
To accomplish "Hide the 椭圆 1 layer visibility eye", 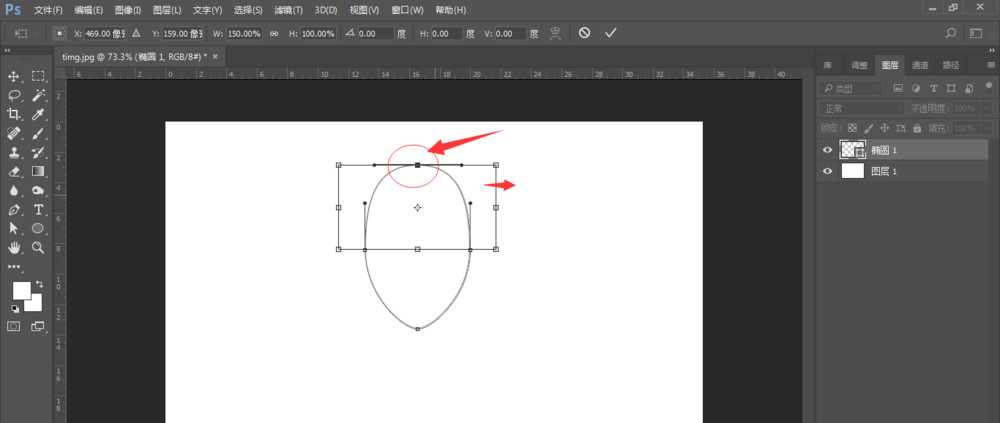I will tap(827, 150).
